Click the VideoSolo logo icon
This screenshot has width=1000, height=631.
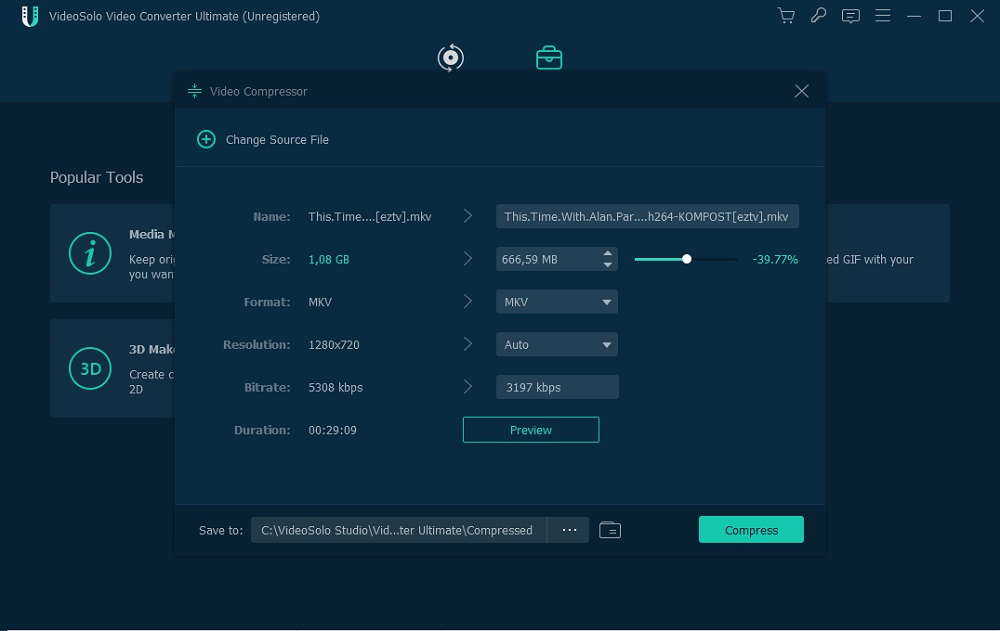(x=30, y=16)
